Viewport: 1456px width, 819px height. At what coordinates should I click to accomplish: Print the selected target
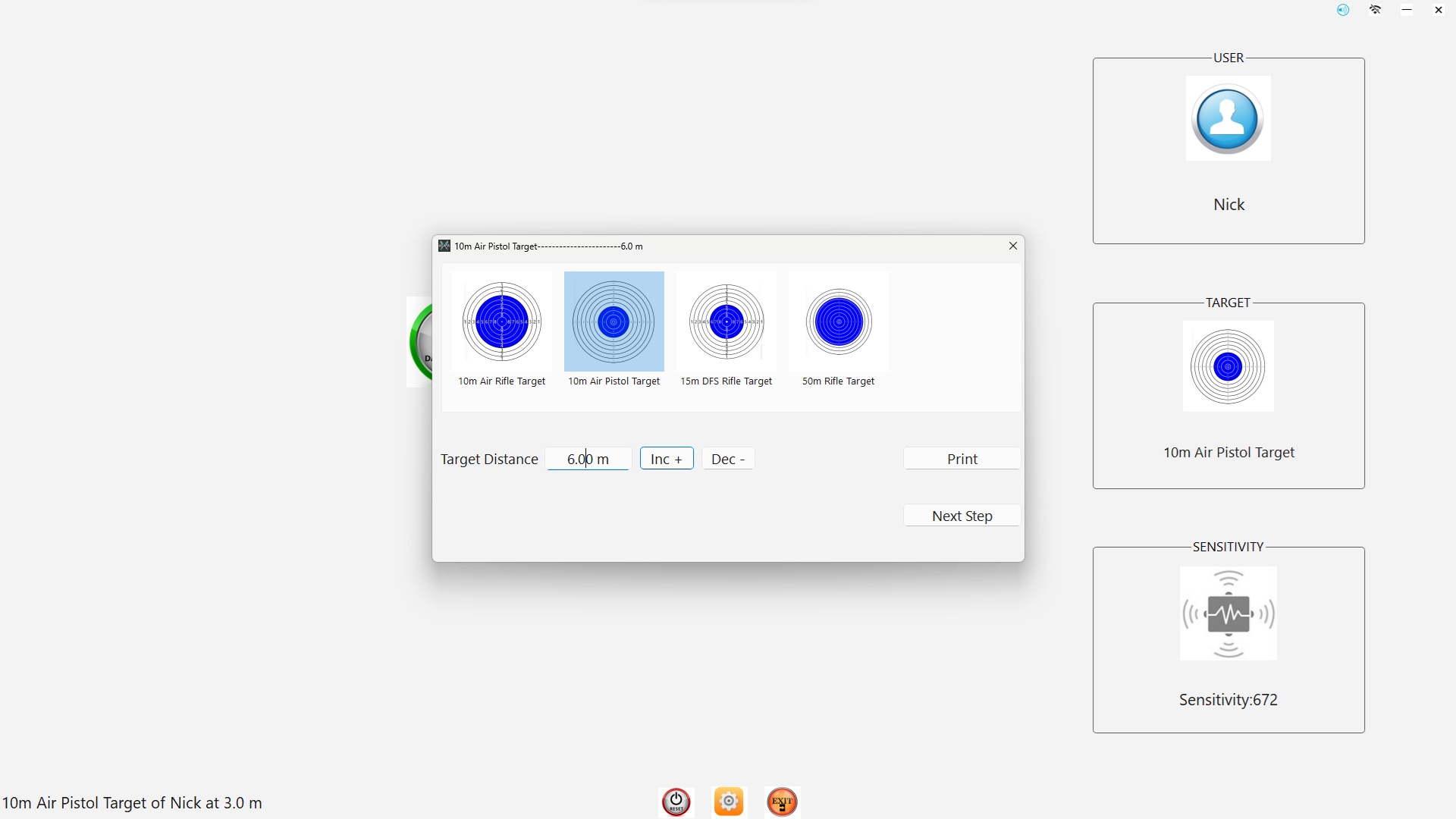point(962,459)
